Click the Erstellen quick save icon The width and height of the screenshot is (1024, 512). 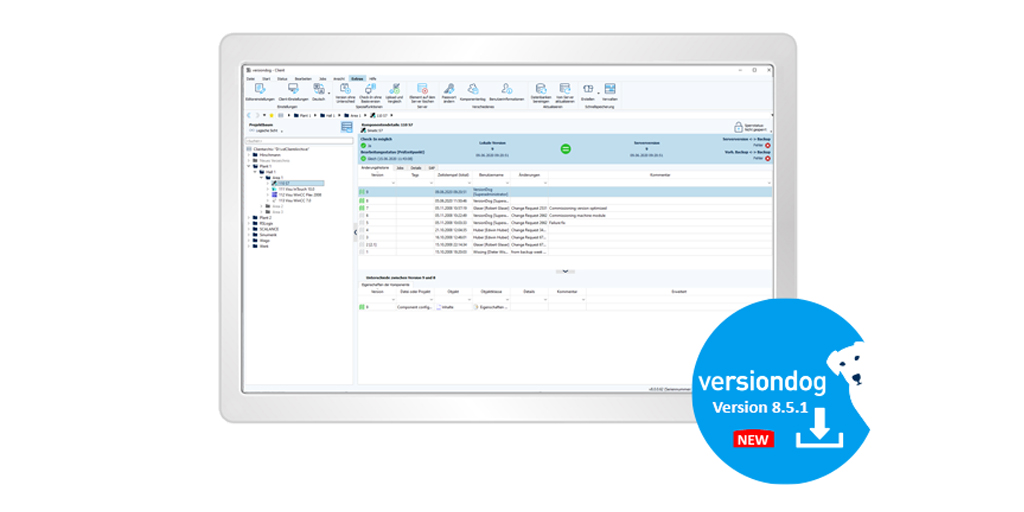[x=588, y=89]
